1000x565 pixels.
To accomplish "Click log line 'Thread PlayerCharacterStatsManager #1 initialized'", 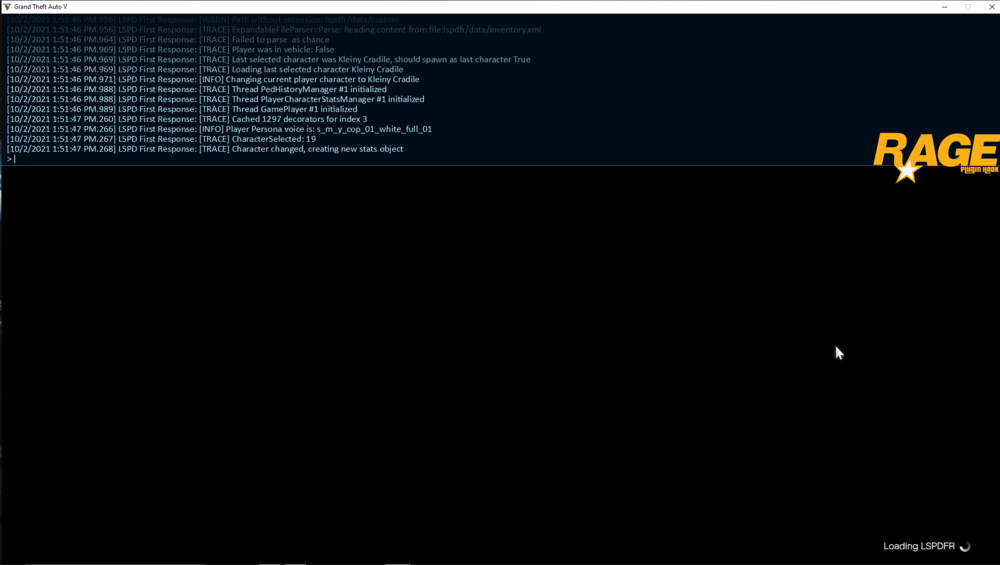I will pyautogui.click(x=216, y=99).
